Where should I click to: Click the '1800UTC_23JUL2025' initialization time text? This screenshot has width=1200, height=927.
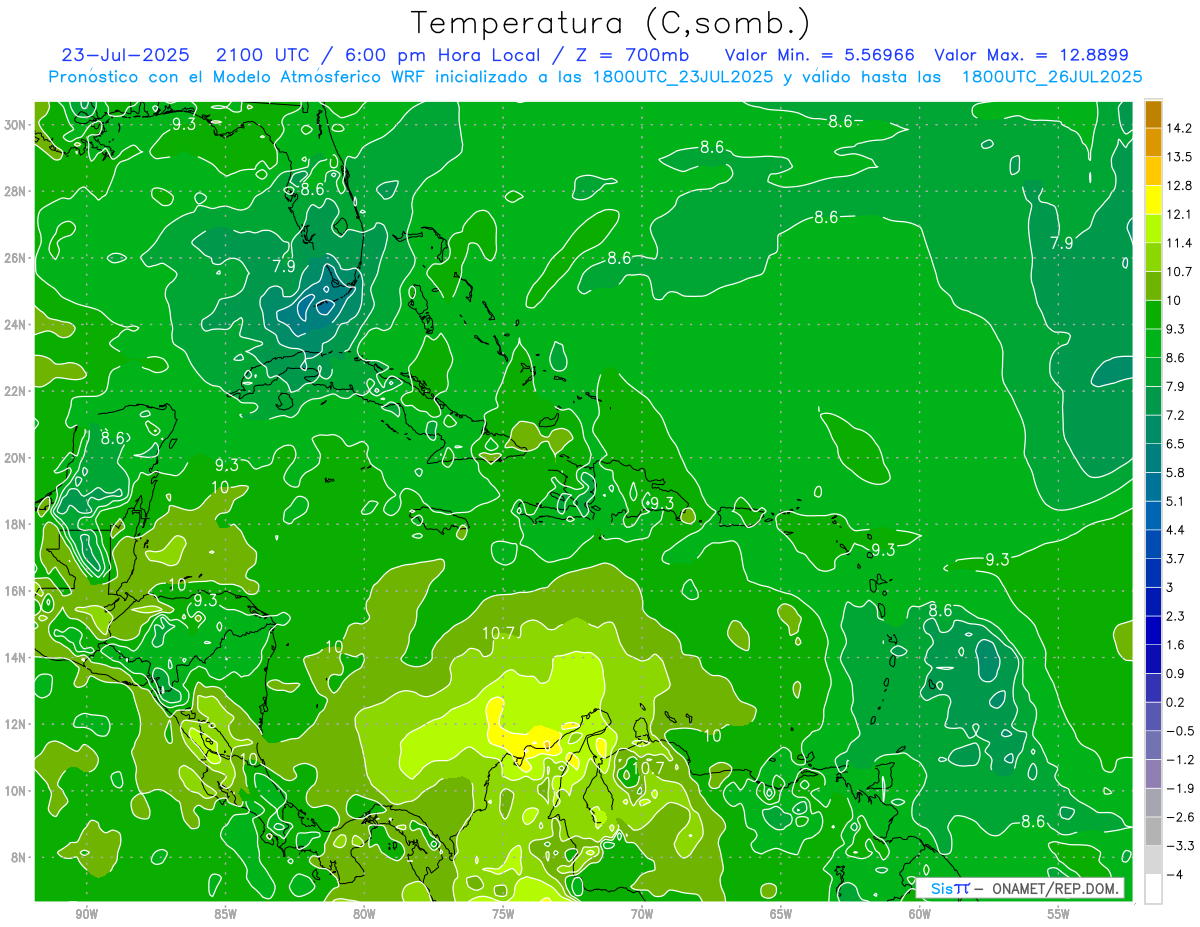point(682,76)
